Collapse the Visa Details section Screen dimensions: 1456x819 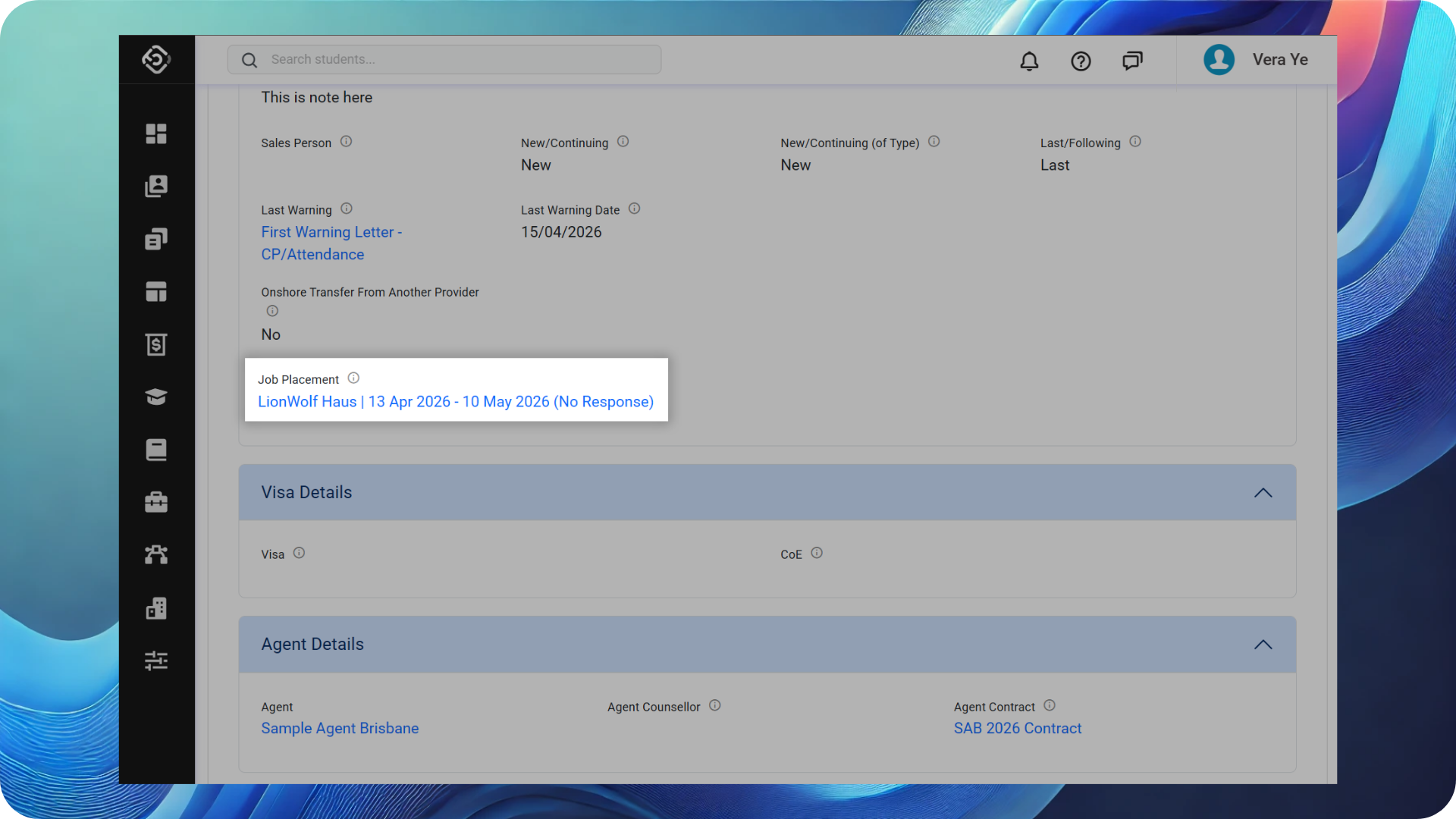[x=1263, y=493]
